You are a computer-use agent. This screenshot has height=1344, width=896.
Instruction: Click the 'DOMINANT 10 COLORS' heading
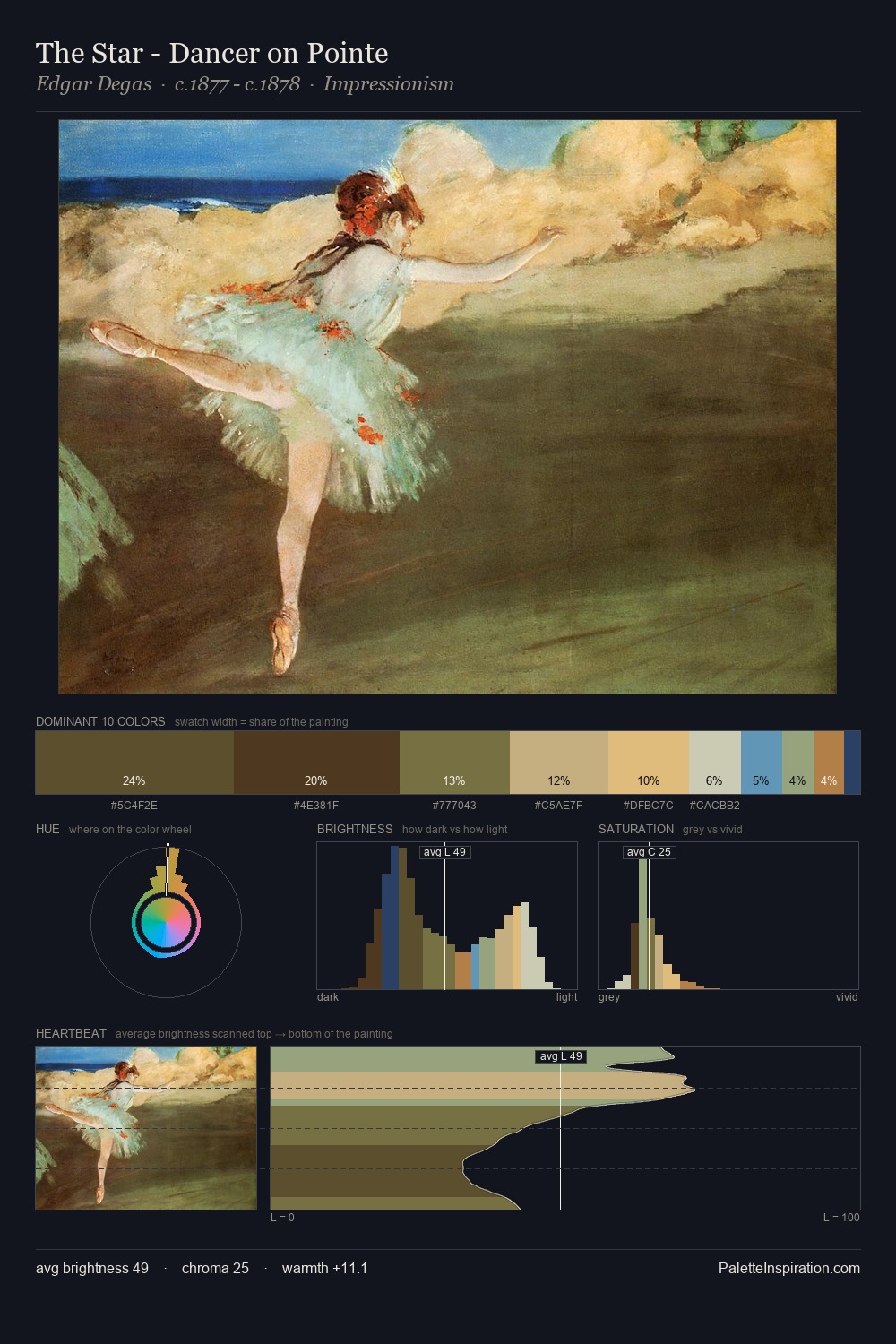click(x=100, y=721)
